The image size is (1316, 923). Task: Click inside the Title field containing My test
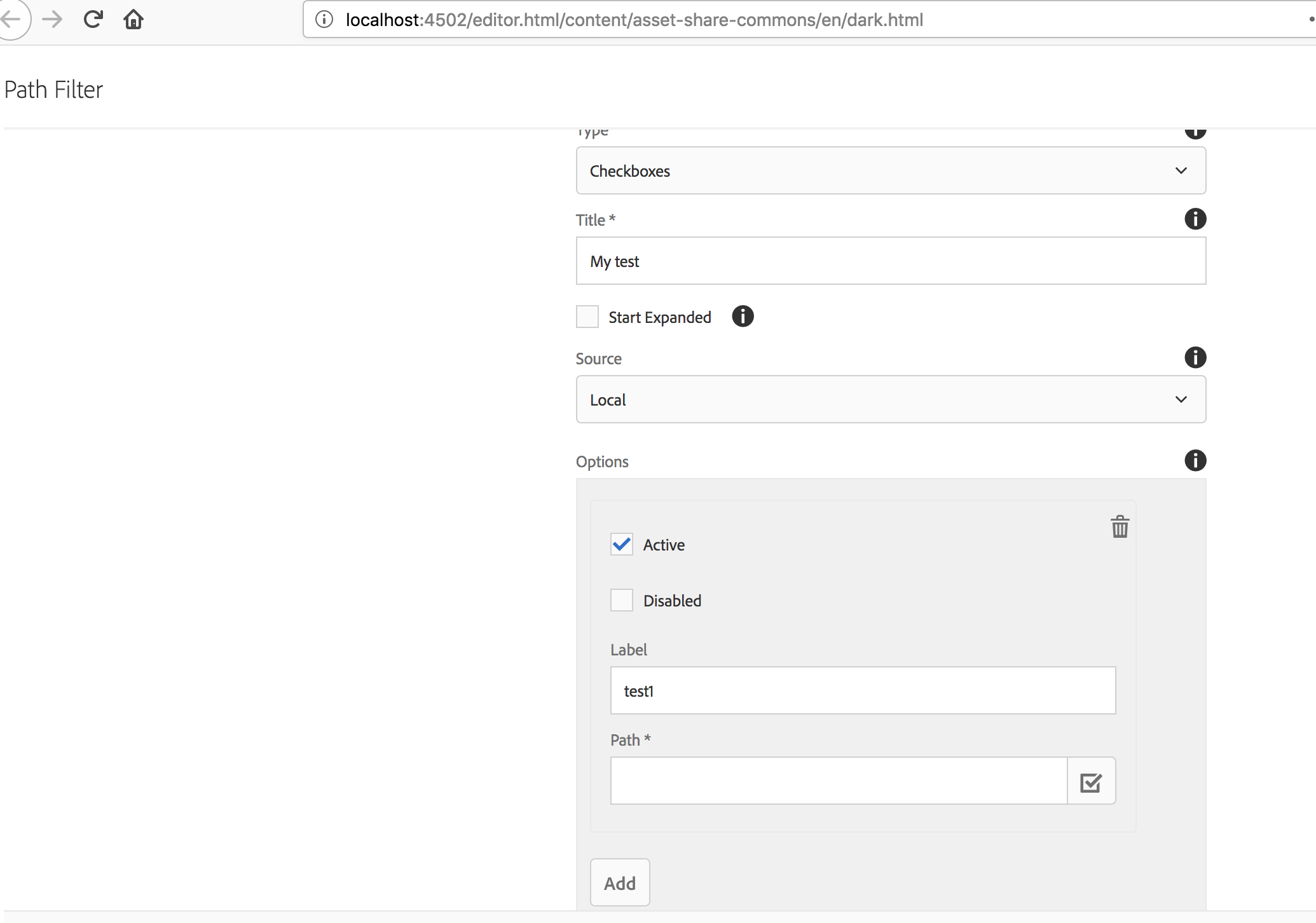pyautogui.click(x=890, y=261)
